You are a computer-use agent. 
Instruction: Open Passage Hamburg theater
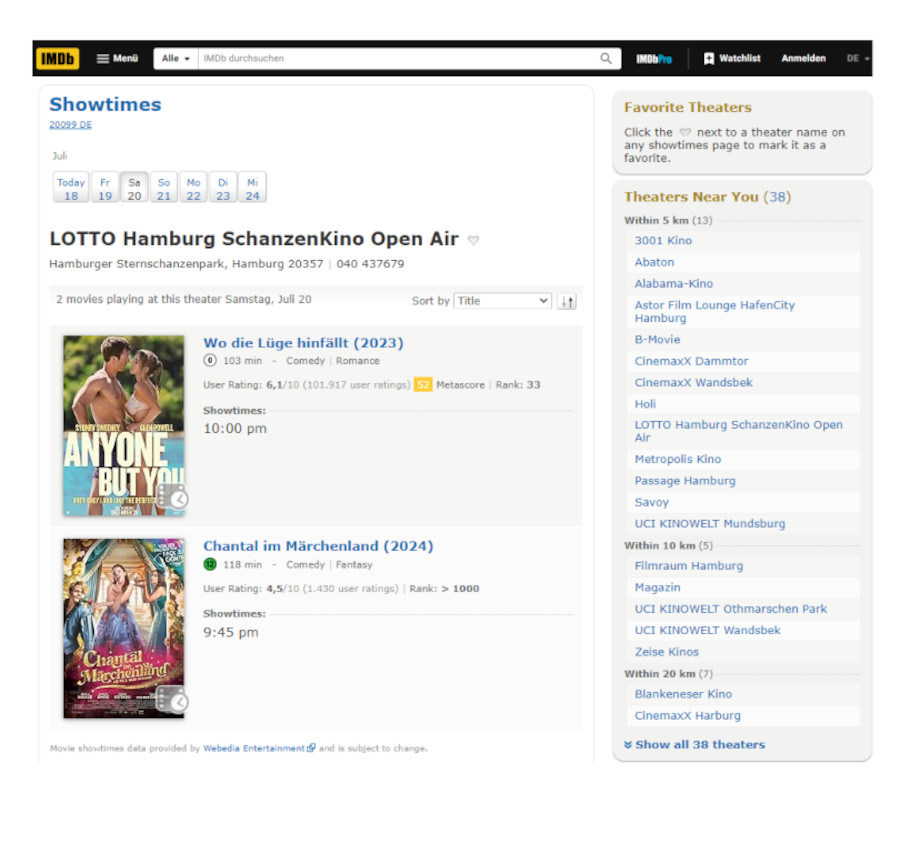[685, 481]
